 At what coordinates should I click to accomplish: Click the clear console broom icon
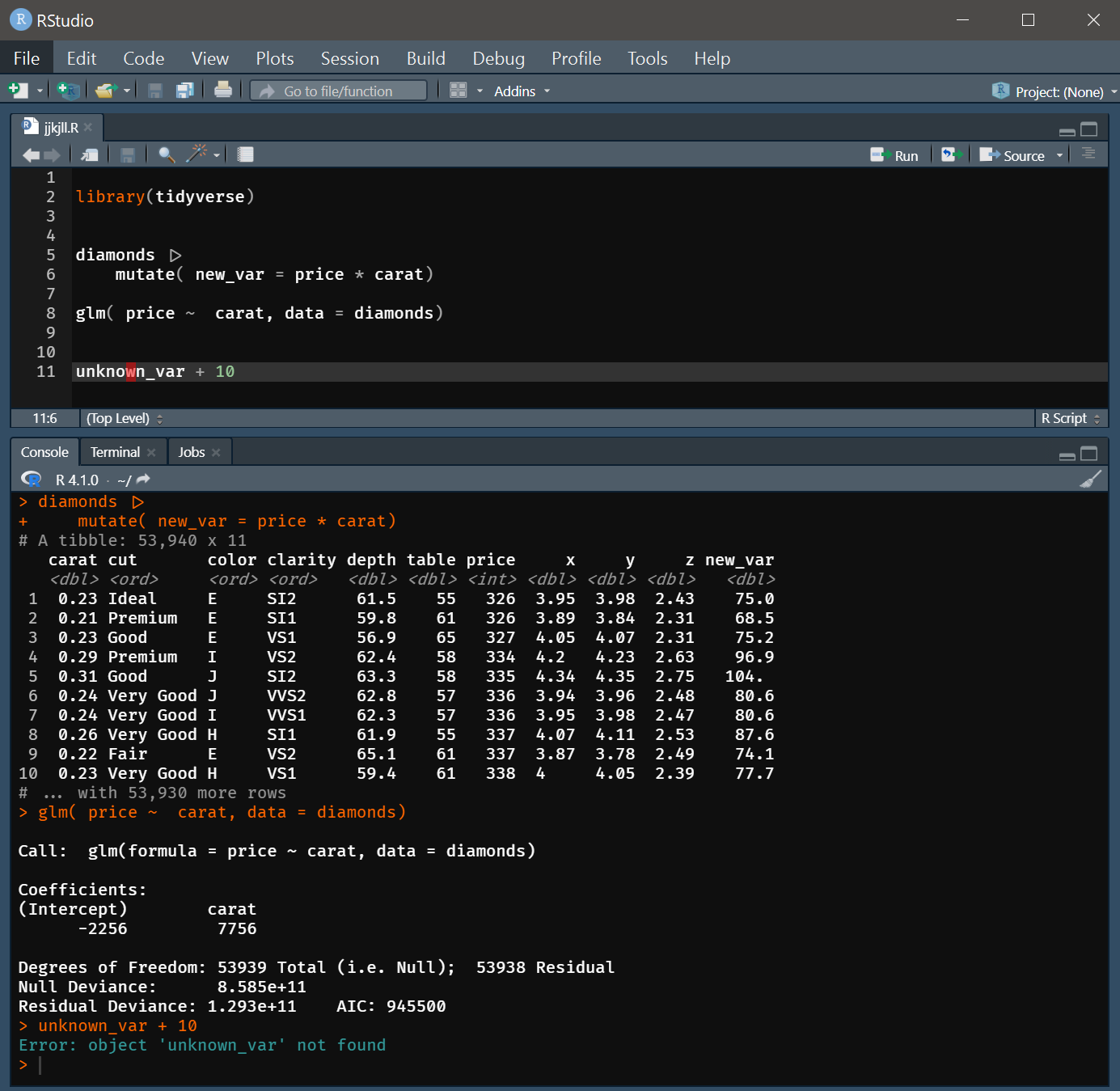(x=1092, y=479)
